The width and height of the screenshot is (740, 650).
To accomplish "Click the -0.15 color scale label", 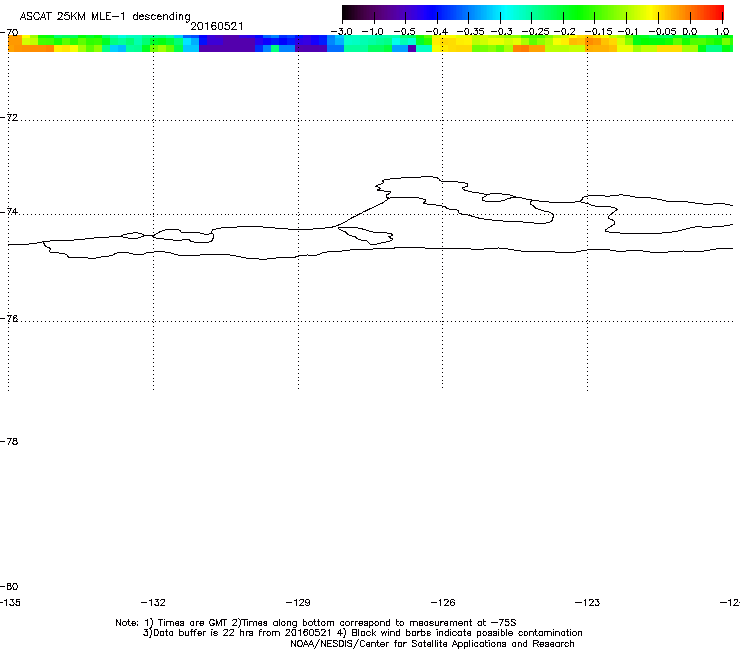I will 598,31.
